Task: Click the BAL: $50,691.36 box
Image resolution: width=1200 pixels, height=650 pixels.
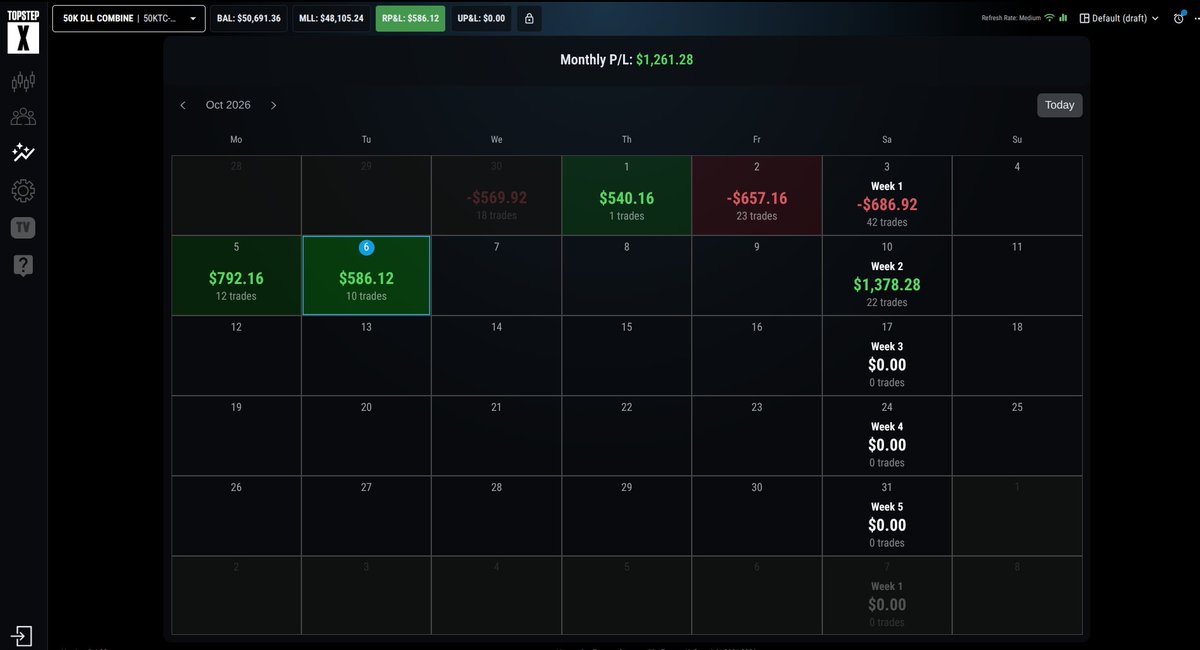Action: [249, 18]
